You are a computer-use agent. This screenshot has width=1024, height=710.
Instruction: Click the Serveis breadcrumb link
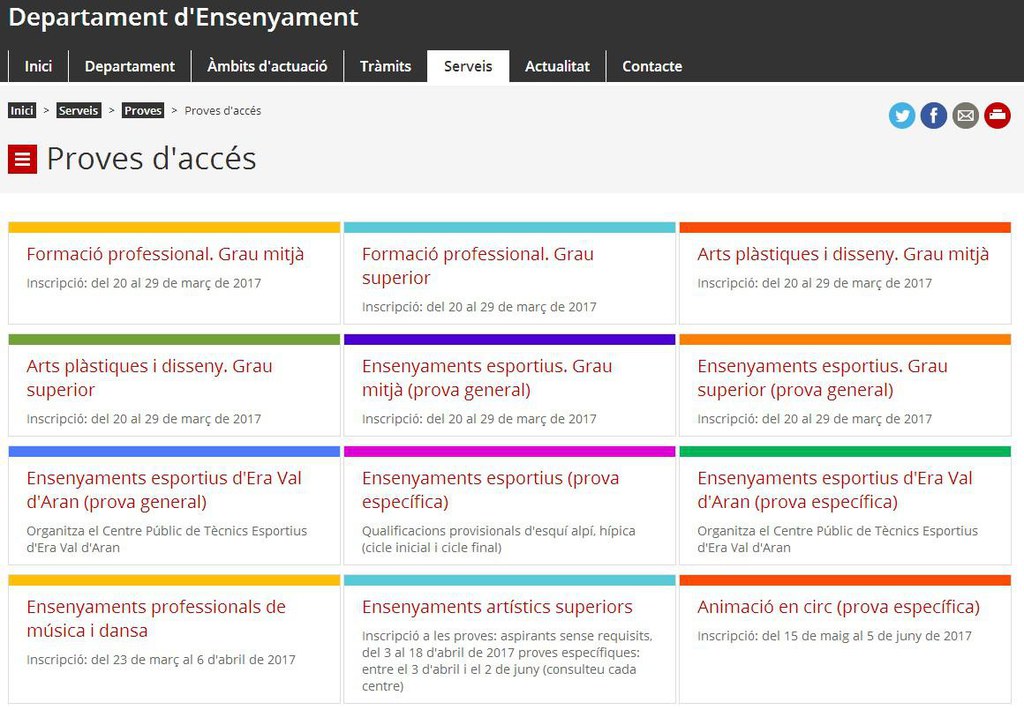[78, 111]
